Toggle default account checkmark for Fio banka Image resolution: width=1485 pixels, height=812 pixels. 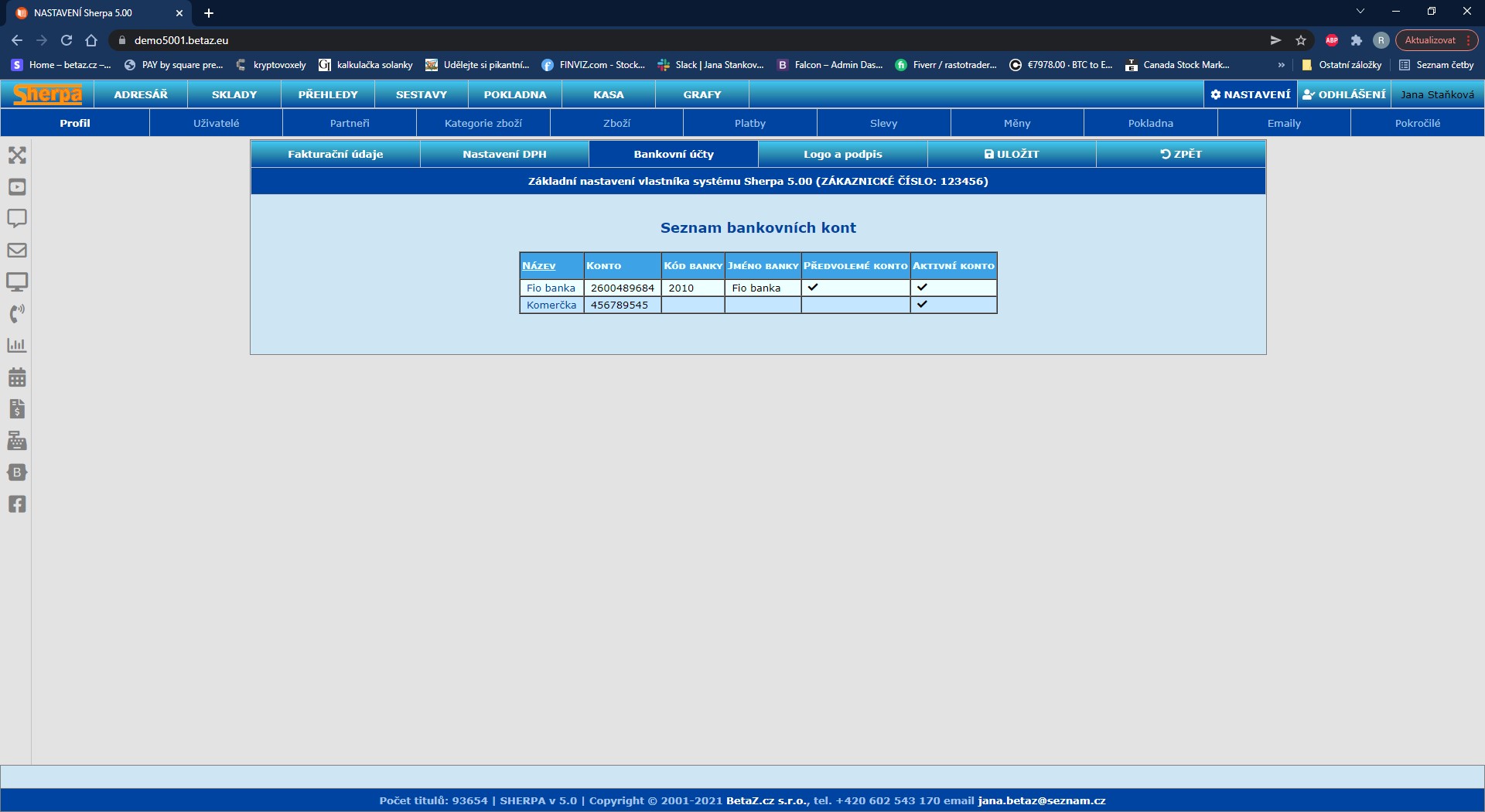click(813, 287)
